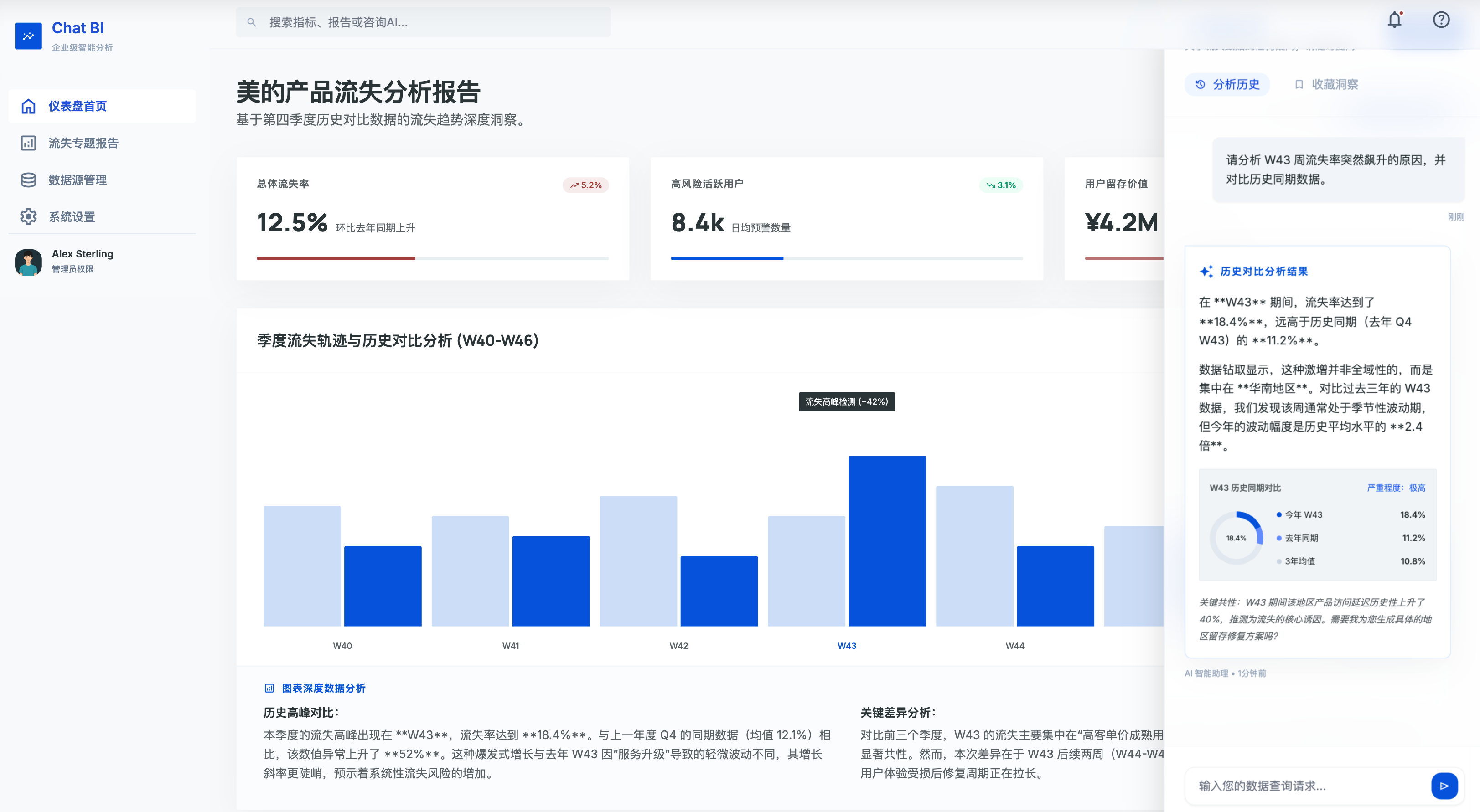The image size is (1480, 812).
Task: Click the search magnifier icon
Action: click(251, 22)
